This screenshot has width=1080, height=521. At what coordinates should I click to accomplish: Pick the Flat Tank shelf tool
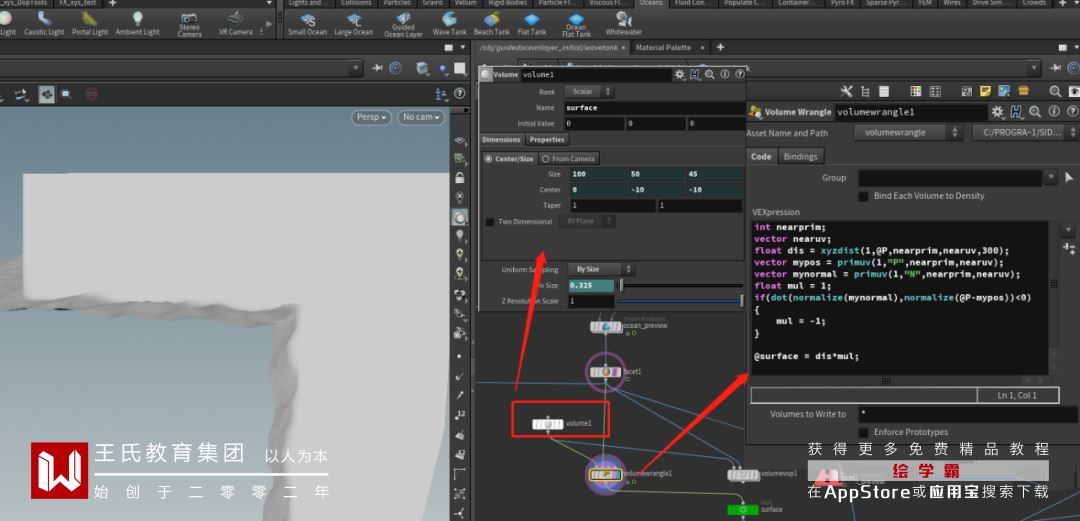(532, 24)
